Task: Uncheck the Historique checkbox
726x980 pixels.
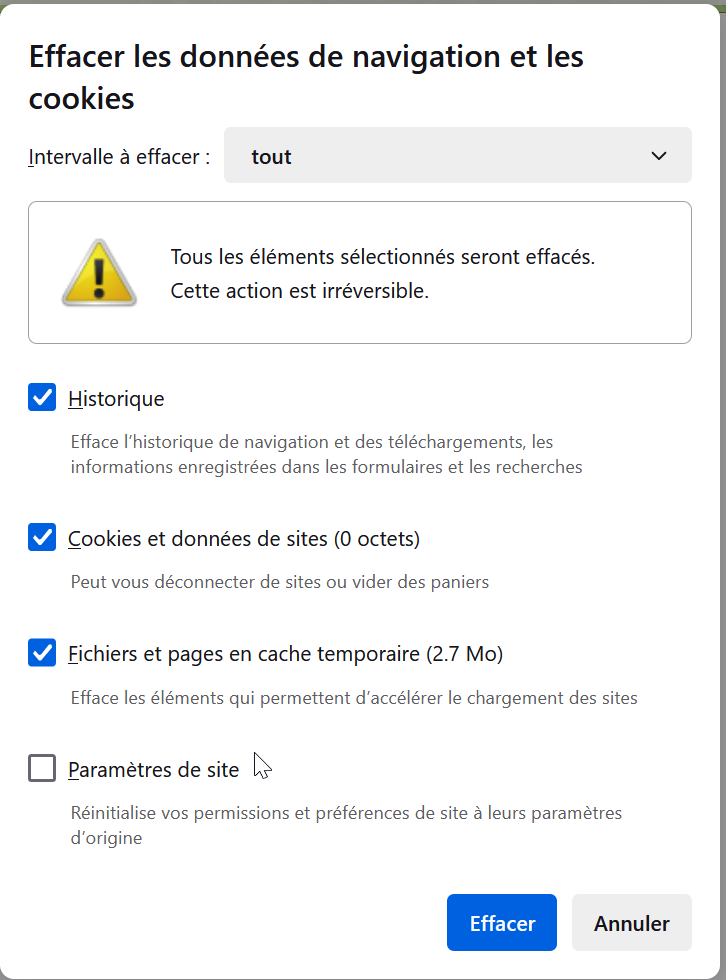Action: 42,398
